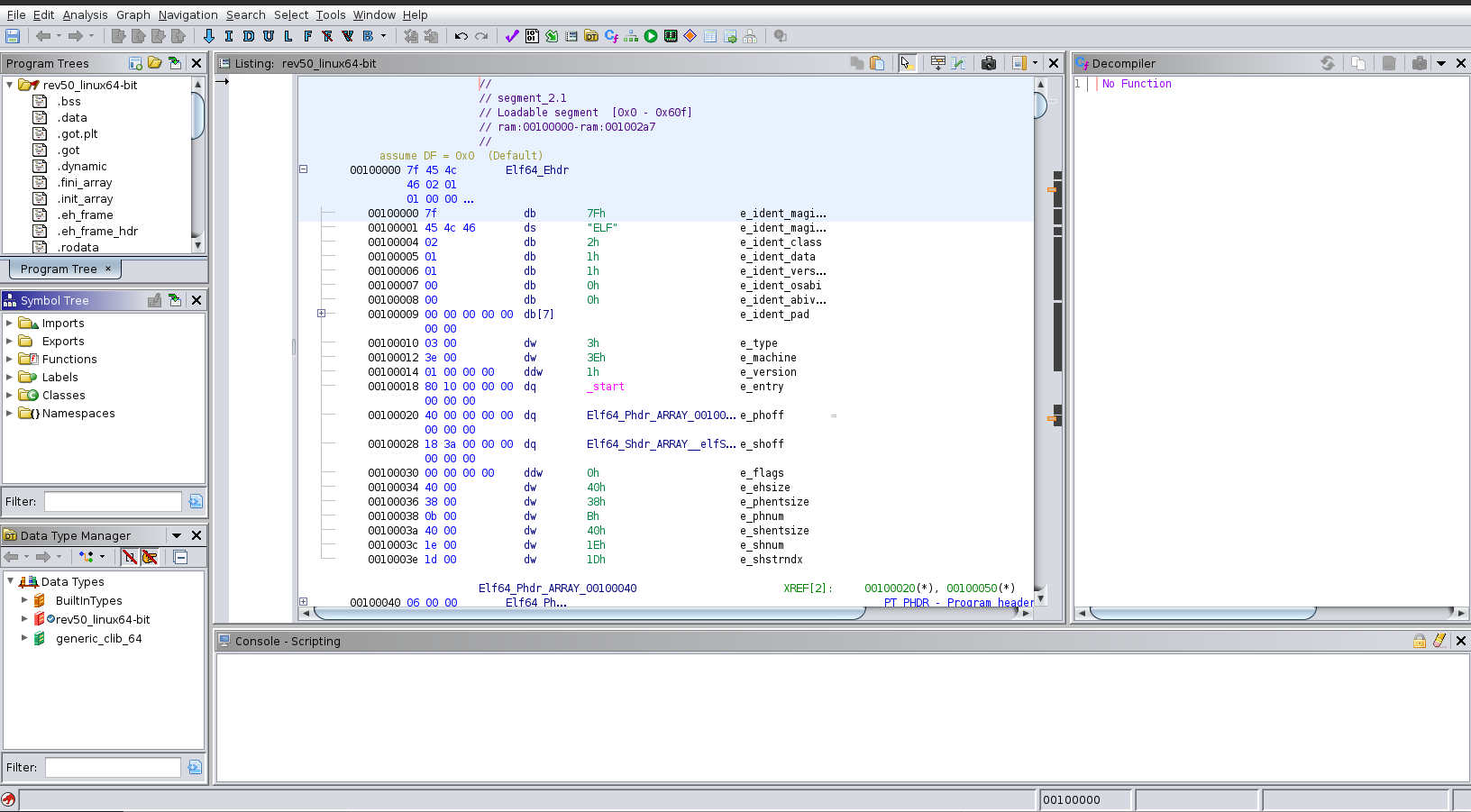This screenshot has width=1471, height=812.
Task: Open the Graph menu
Action: pos(133,14)
